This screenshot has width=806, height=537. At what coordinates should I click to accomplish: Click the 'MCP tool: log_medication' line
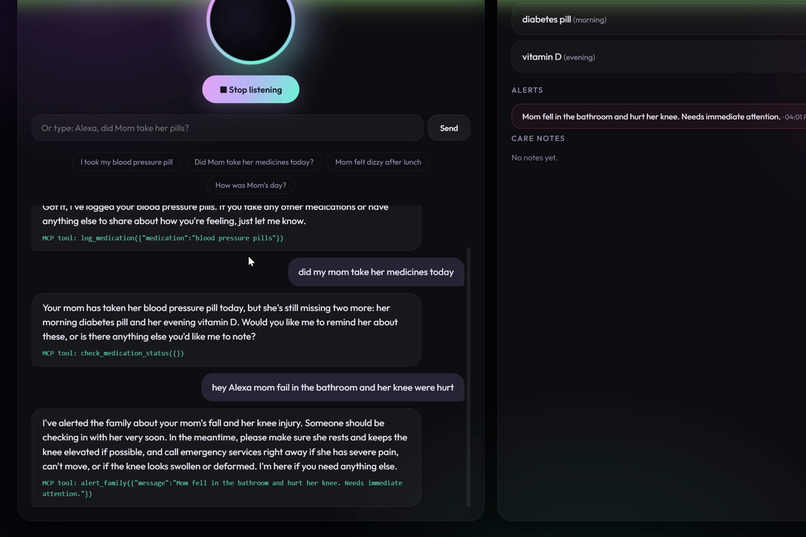(163, 238)
